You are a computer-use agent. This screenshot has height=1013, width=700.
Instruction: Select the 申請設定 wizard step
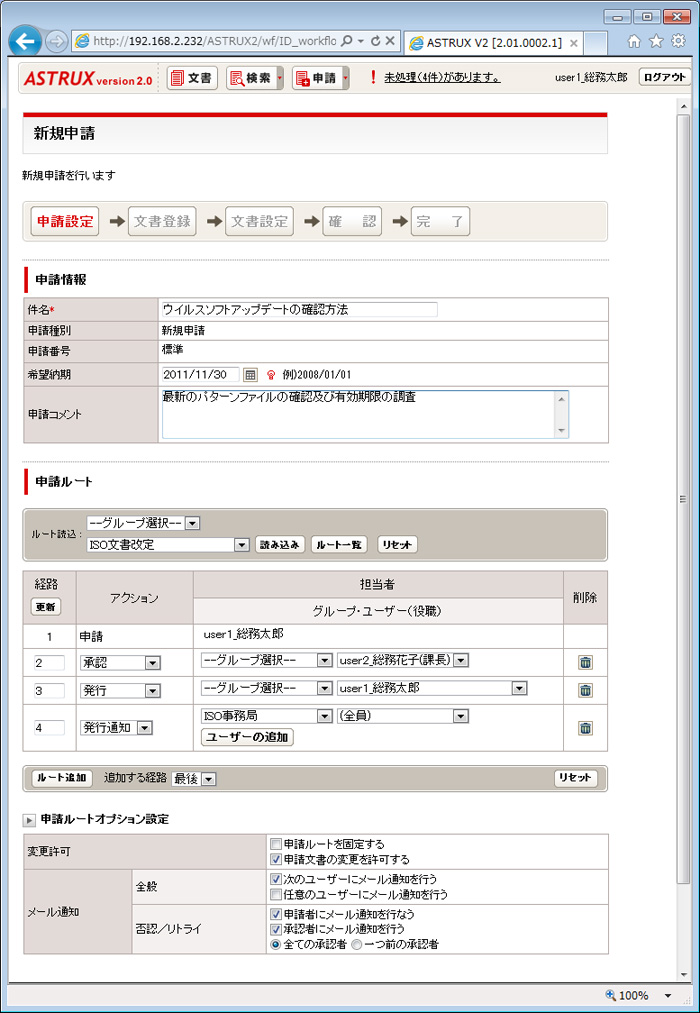click(65, 222)
